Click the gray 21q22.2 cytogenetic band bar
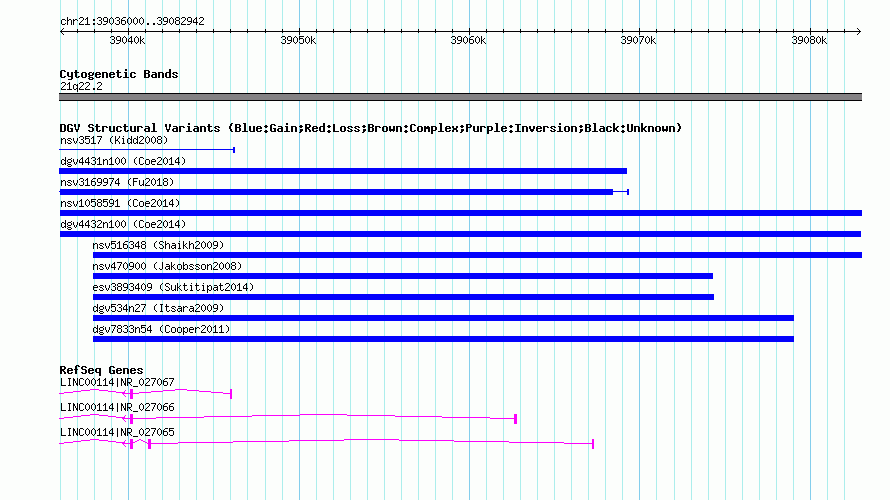The image size is (890, 500). pos(460,97)
